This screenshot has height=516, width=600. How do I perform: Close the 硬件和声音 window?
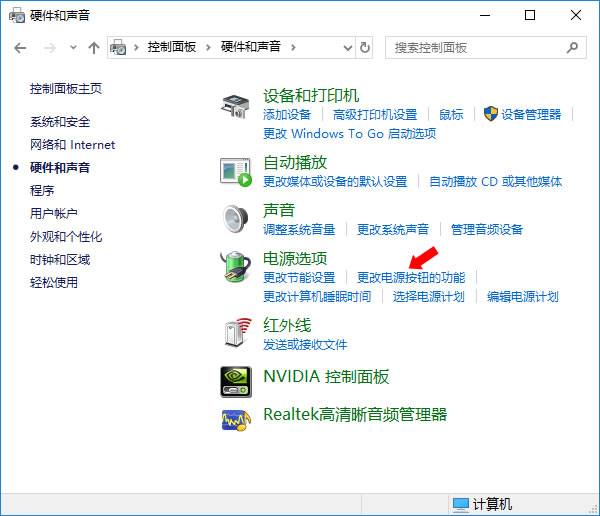576,15
